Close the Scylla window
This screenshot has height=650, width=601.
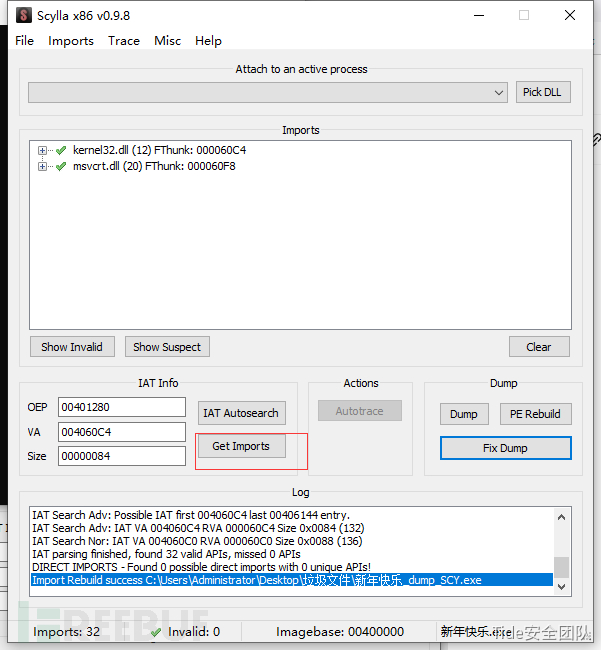[x=570, y=15]
